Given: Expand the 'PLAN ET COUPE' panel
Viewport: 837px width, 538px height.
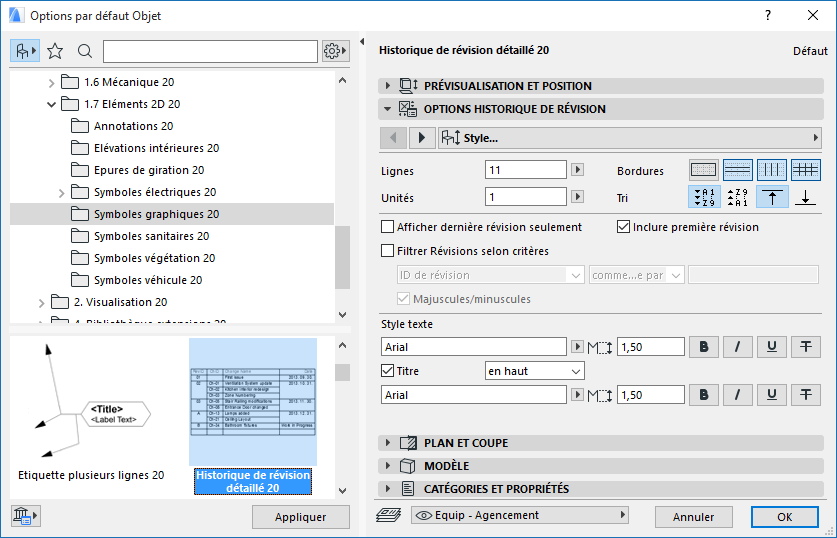Looking at the screenshot, I should click(466, 443).
